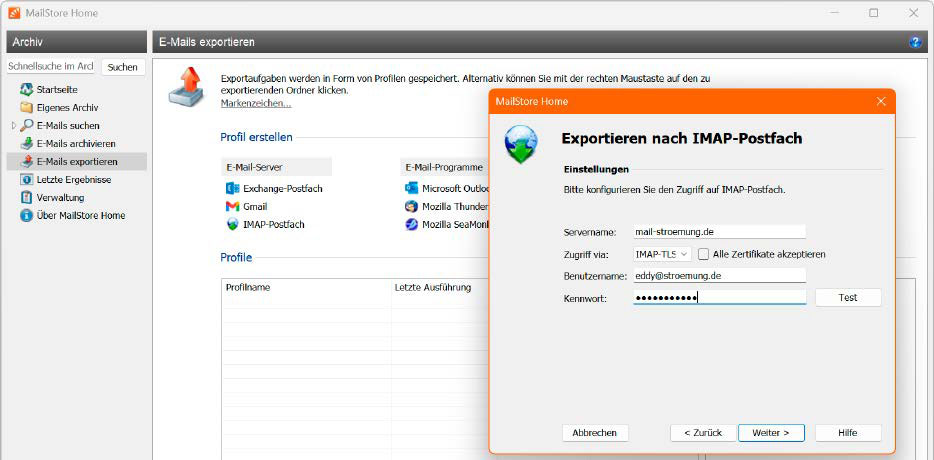Image resolution: width=934 pixels, height=460 pixels.
Task: Maximize the MailStore Home window
Action: (x=873, y=13)
